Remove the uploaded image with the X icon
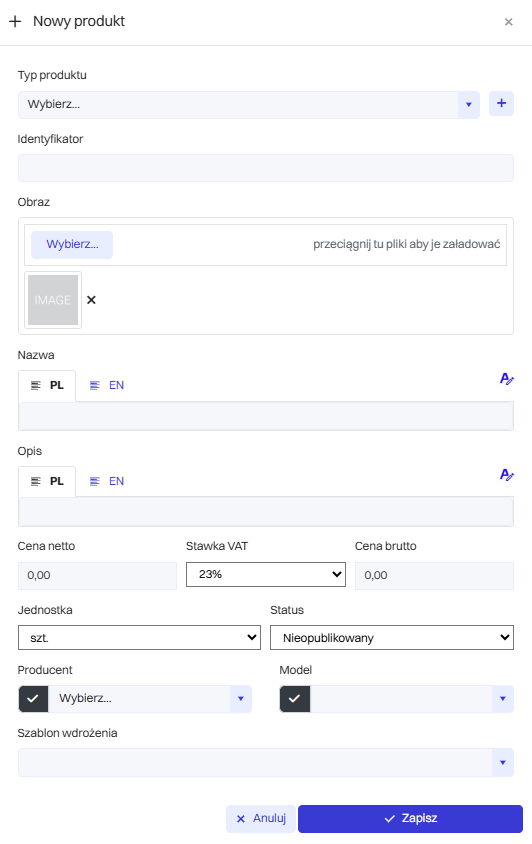 point(92,300)
